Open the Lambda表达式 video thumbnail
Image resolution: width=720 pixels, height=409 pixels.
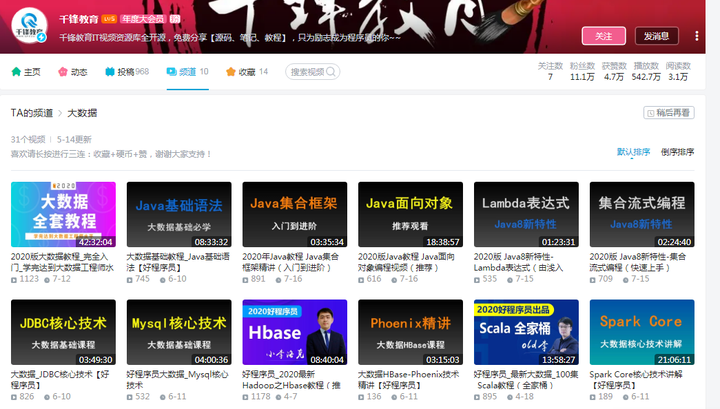click(526, 214)
